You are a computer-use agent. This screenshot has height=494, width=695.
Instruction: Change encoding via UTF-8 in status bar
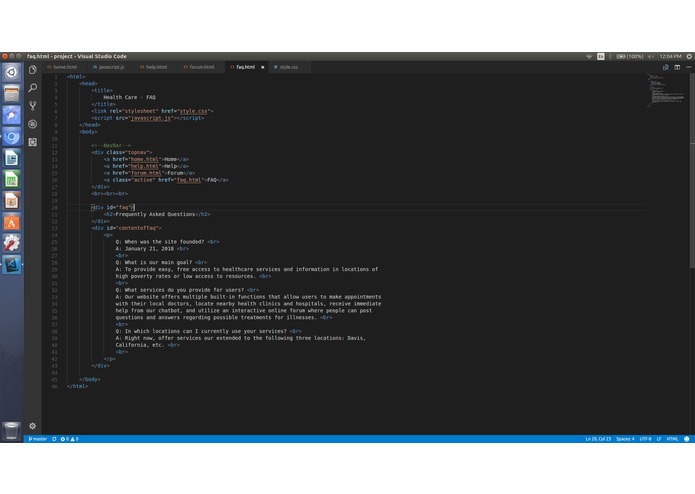click(645, 439)
